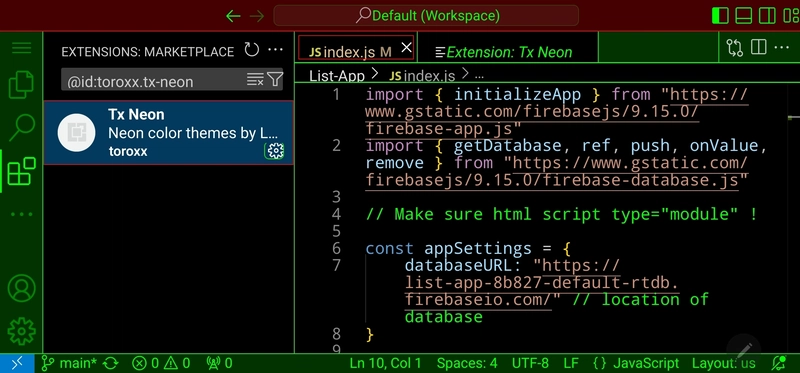800x373 pixels.
Task: Refresh the extensions marketplace list
Action: click(252, 50)
